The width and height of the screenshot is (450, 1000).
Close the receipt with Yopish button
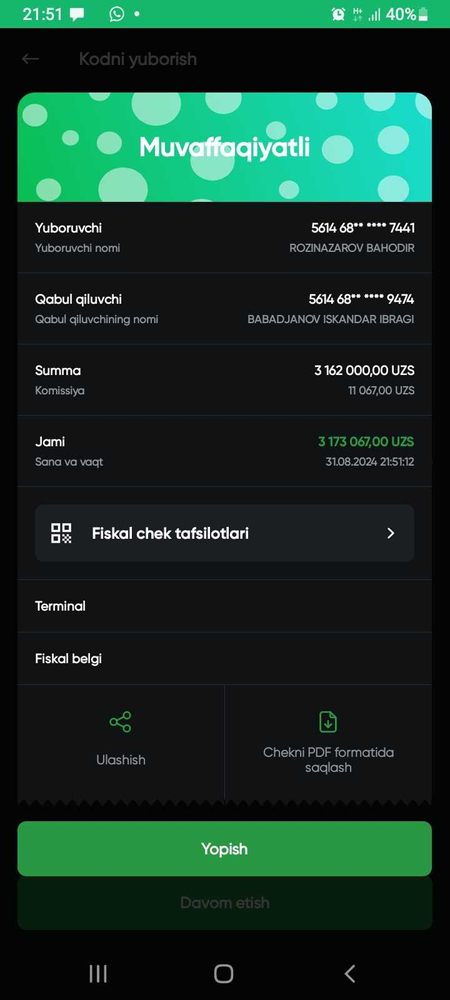(224, 849)
